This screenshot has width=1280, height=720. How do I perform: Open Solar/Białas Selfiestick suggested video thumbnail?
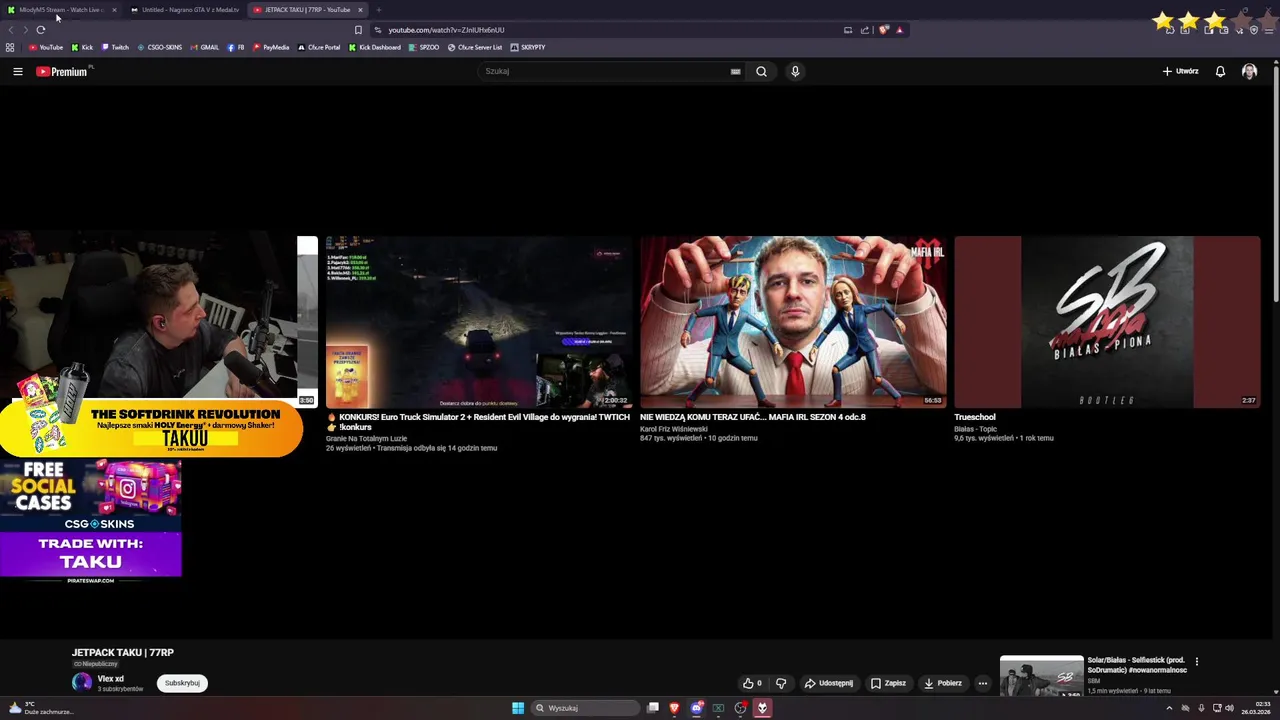1041,677
